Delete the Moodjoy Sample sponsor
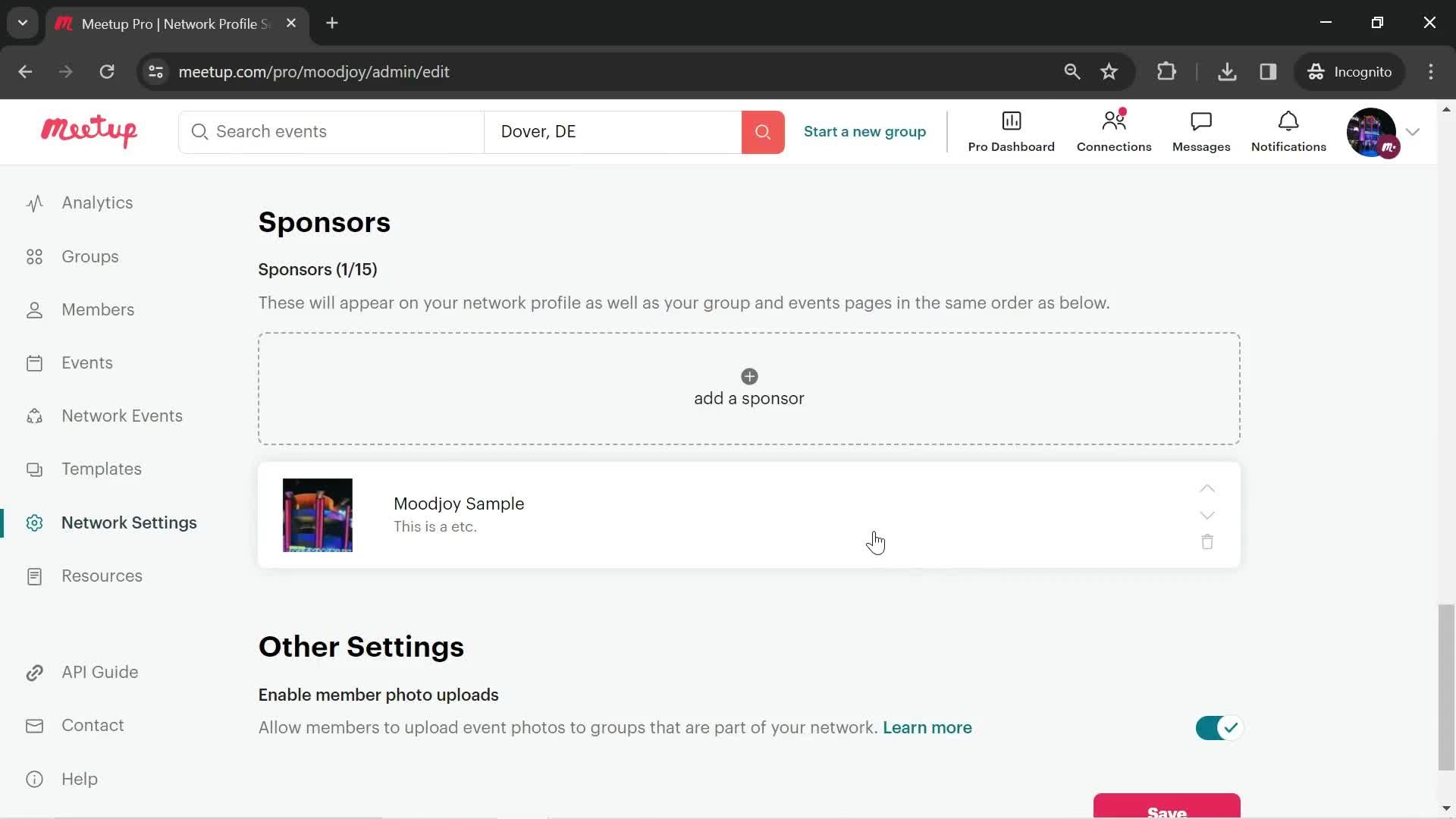Viewport: 1456px width, 819px height. [1208, 541]
